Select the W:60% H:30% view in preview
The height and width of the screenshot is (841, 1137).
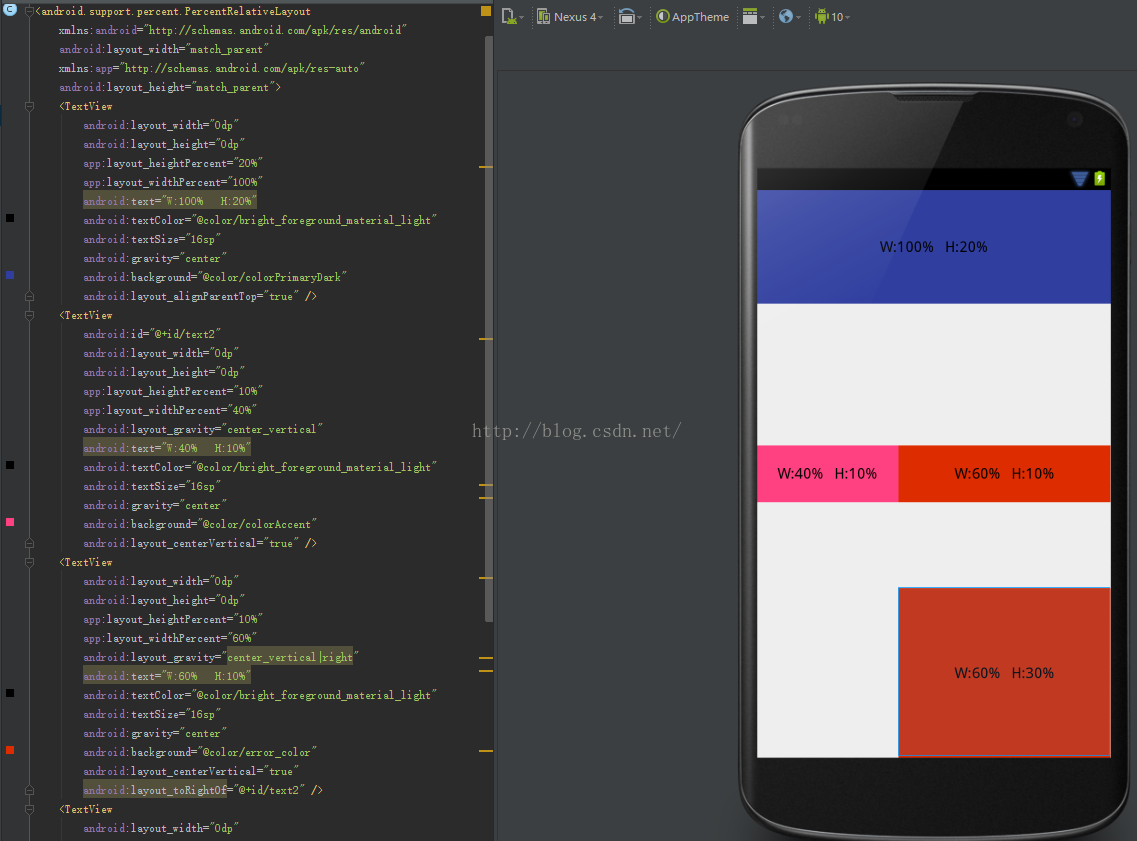pyautogui.click(x=1004, y=672)
